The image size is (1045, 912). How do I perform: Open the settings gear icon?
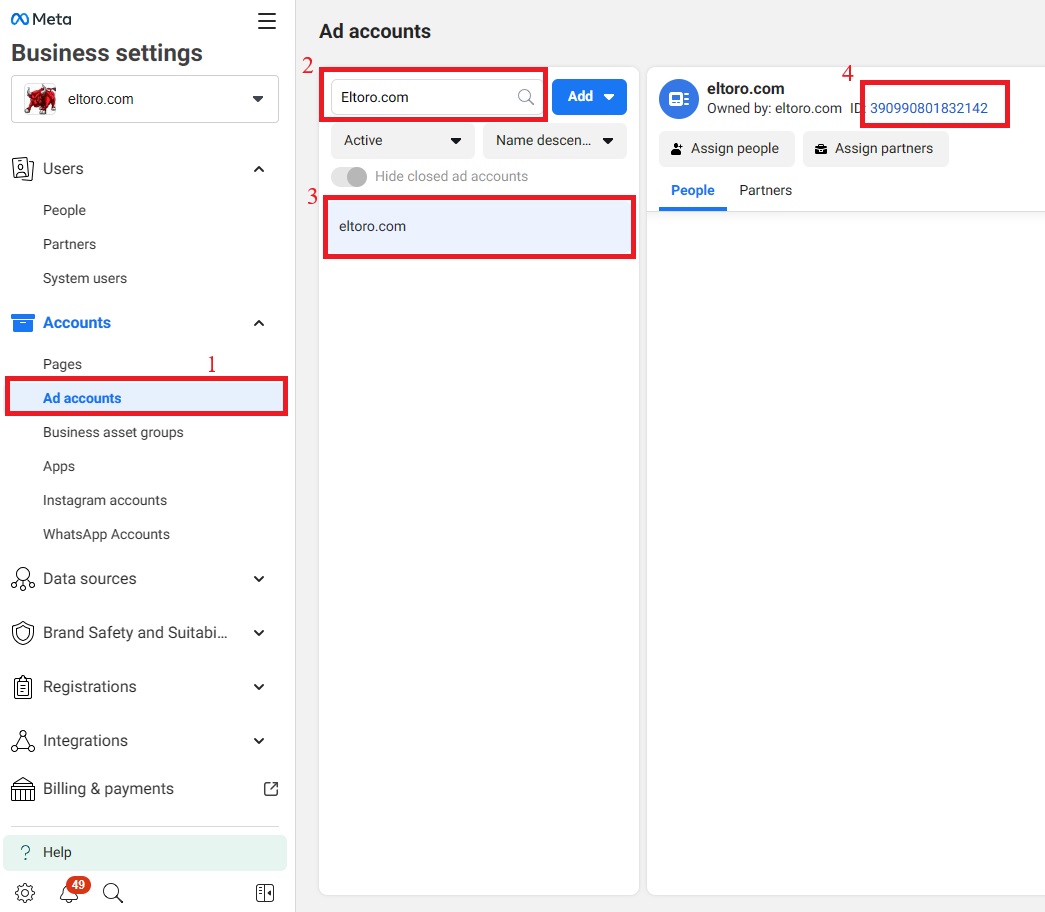tap(25, 893)
